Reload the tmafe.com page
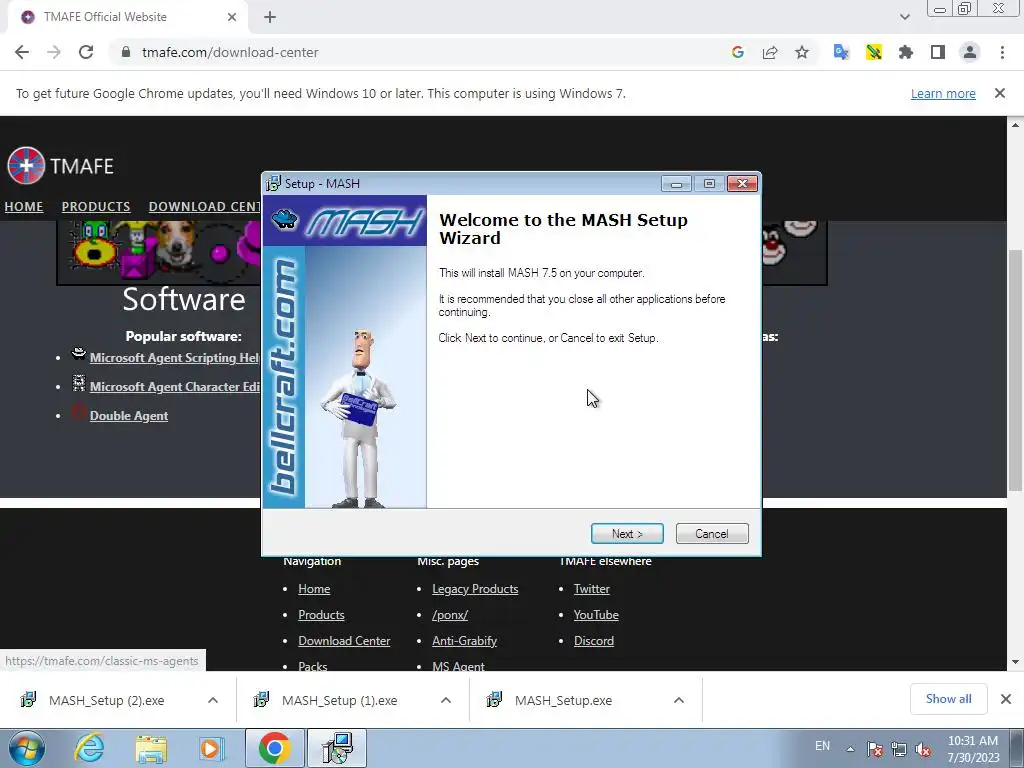1024x768 pixels. (86, 52)
